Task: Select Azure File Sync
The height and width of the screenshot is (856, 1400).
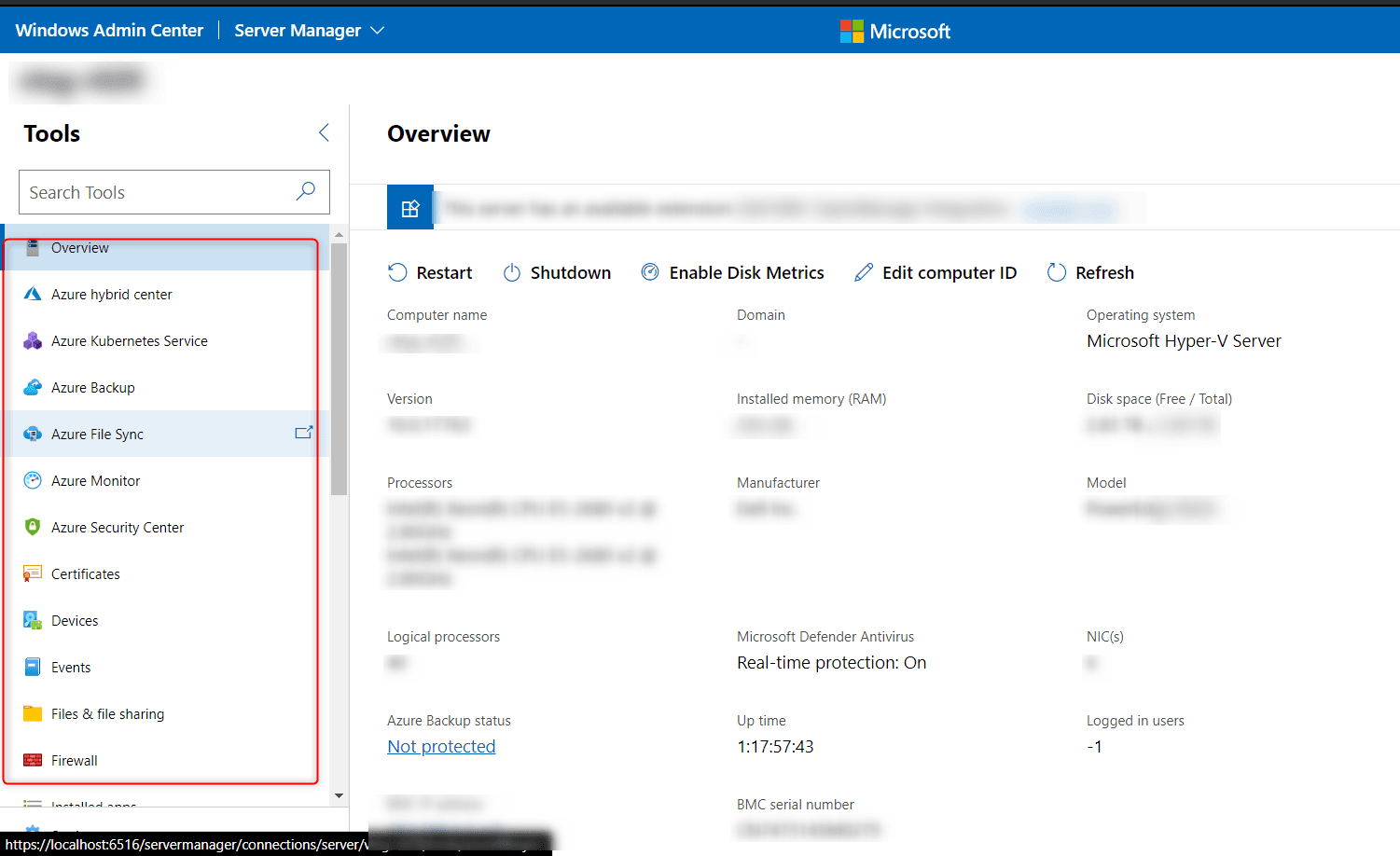Action: pyautogui.click(x=165, y=435)
